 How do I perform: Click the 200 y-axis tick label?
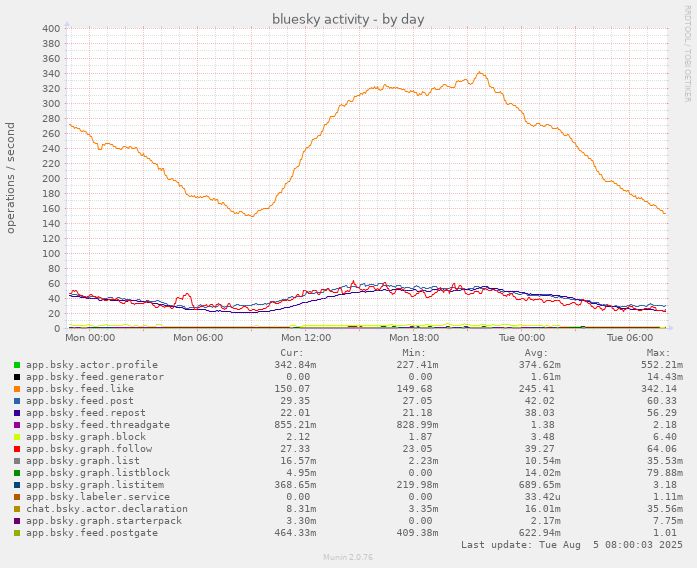[51, 179]
